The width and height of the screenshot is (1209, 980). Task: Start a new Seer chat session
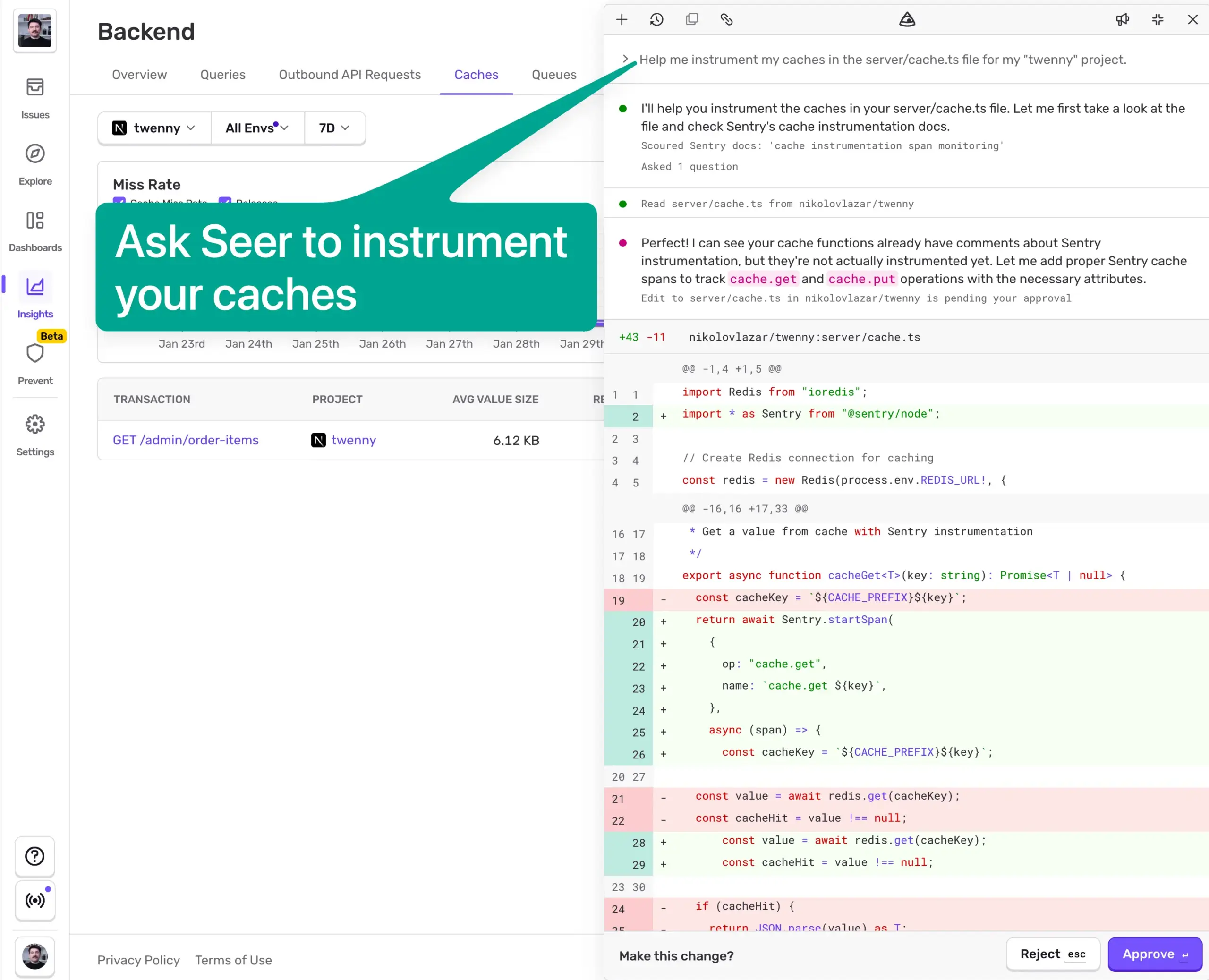pyautogui.click(x=622, y=20)
